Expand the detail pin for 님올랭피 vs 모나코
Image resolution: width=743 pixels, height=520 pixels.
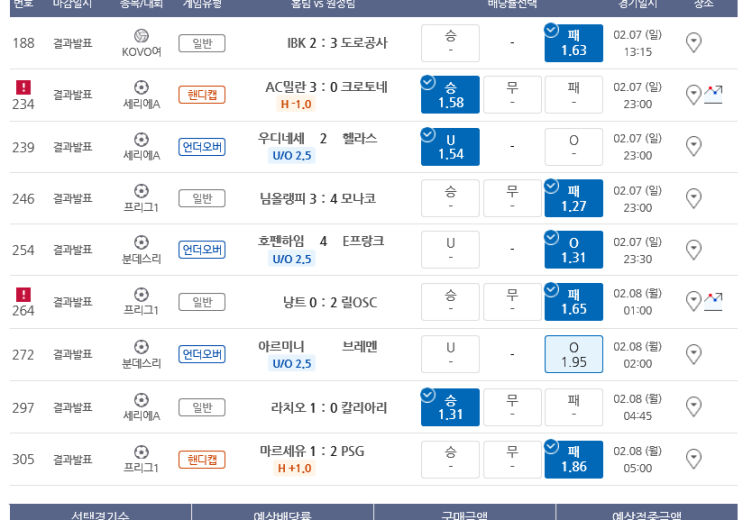click(x=693, y=198)
